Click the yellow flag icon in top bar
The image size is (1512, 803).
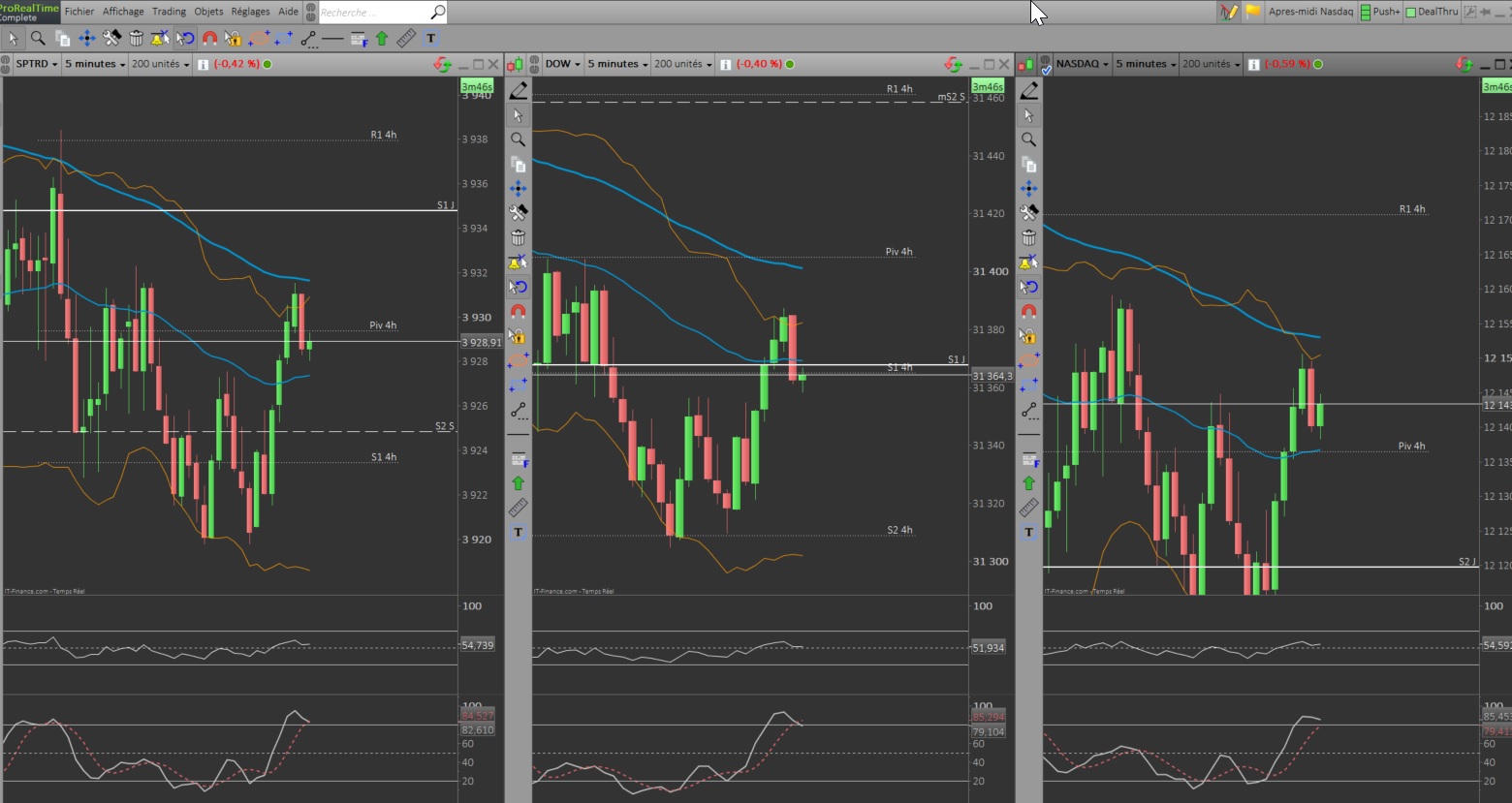pos(1253,12)
